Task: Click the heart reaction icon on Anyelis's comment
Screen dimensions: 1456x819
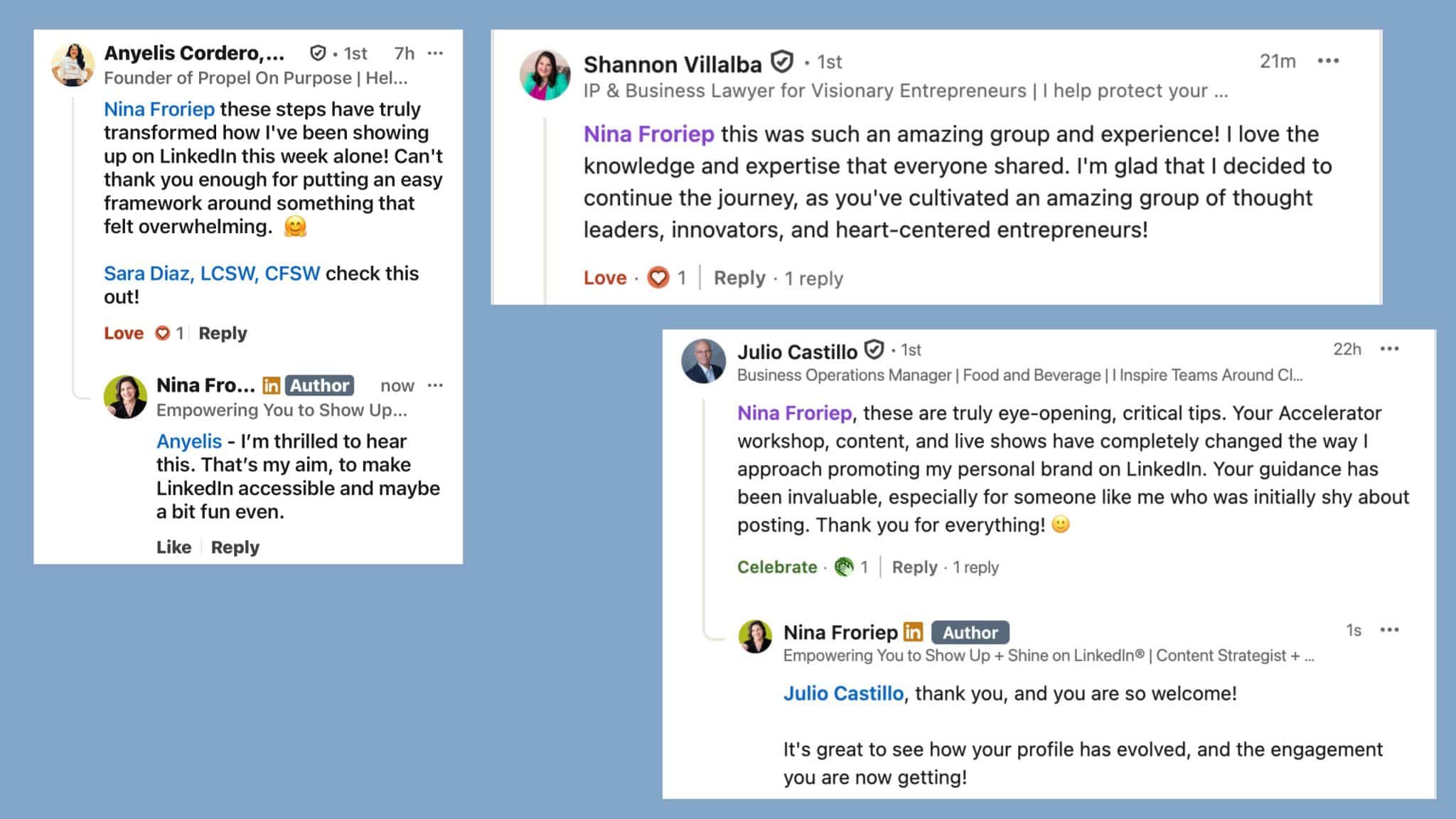Action: tap(163, 333)
